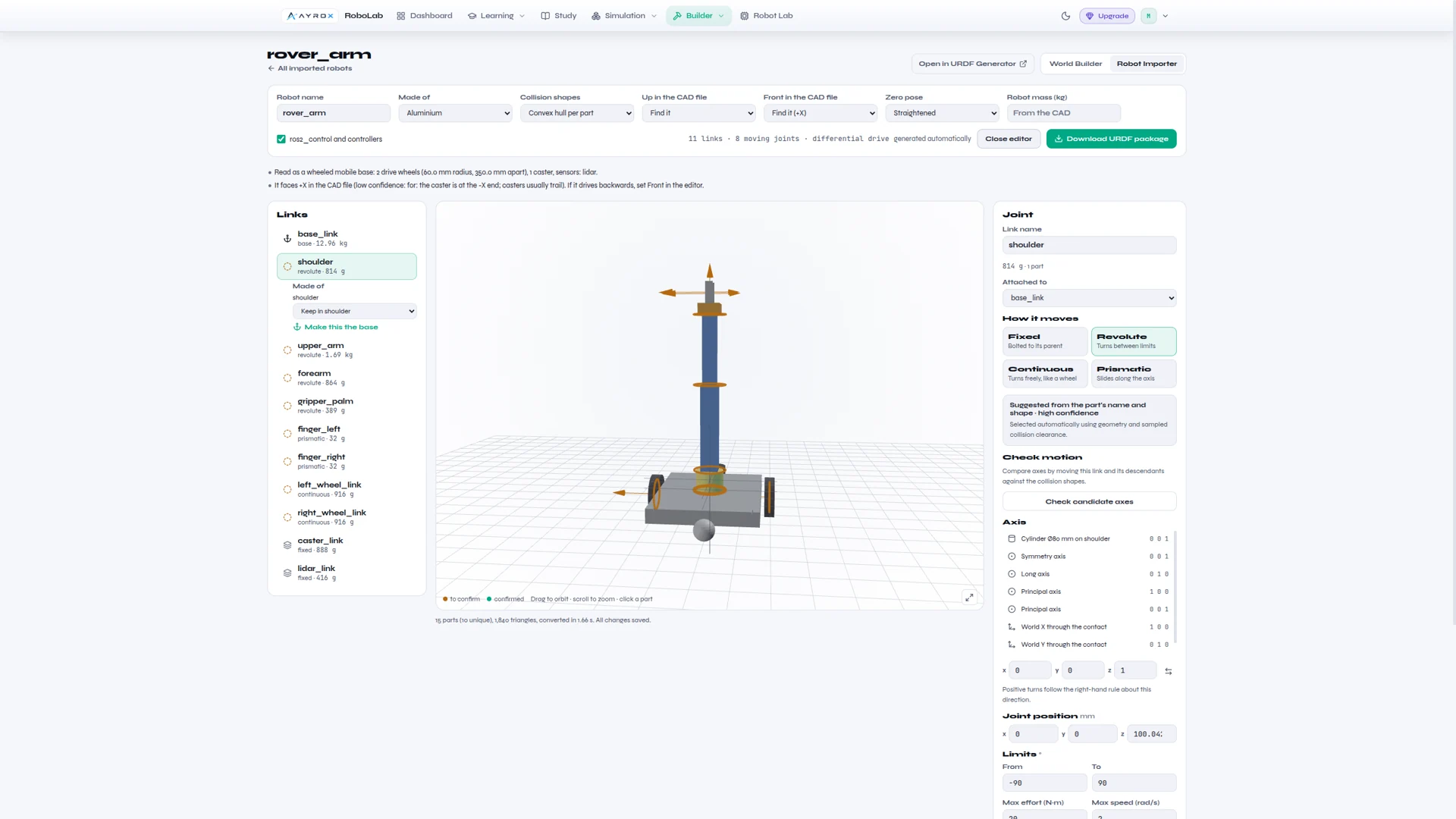Open the Zero pose dropdown
Screen dimensions: 1456x819
[x=942, y=113]
